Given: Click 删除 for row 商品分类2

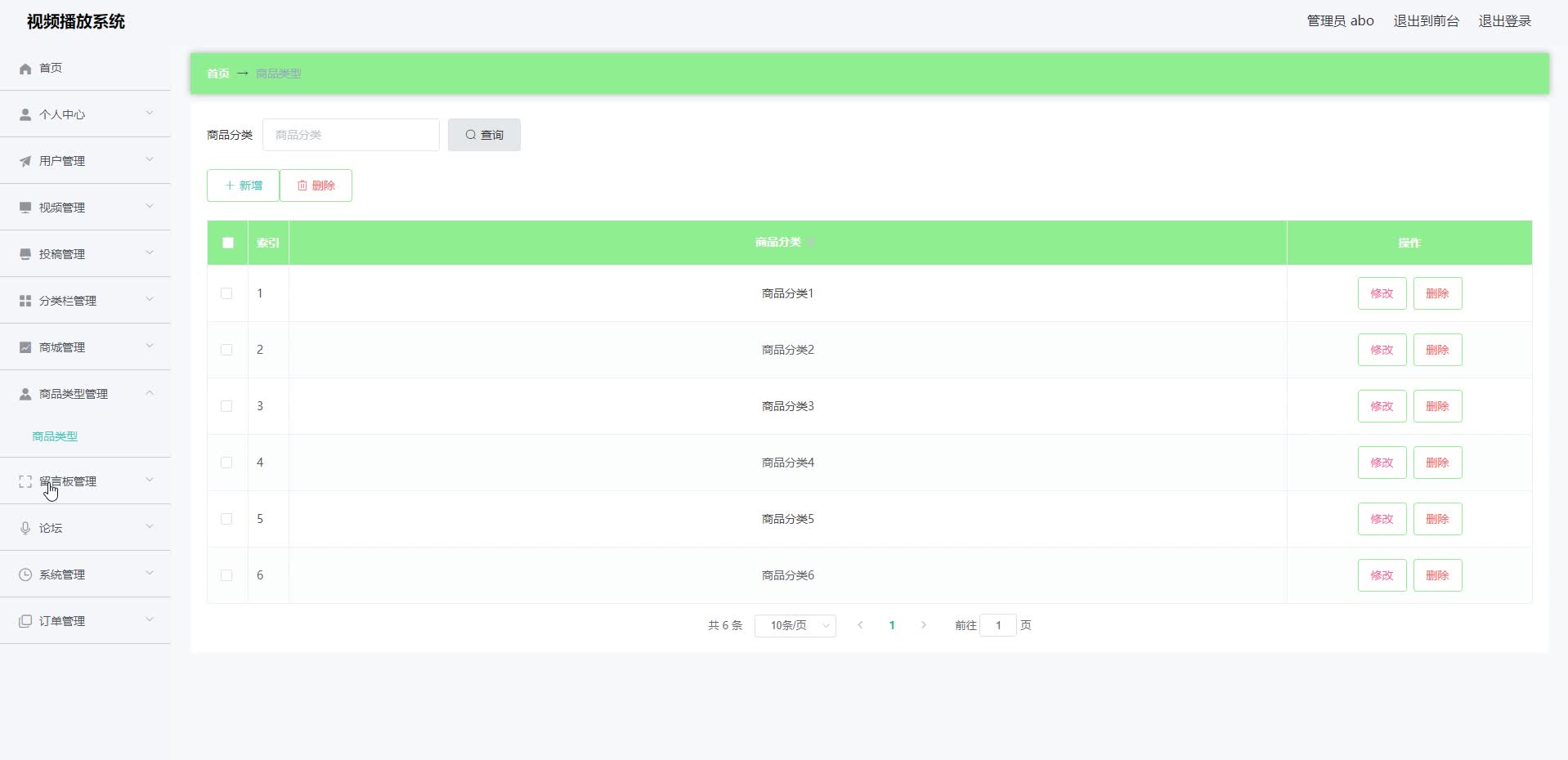Looking at the screenshot, I should [x=1437, y=350].
